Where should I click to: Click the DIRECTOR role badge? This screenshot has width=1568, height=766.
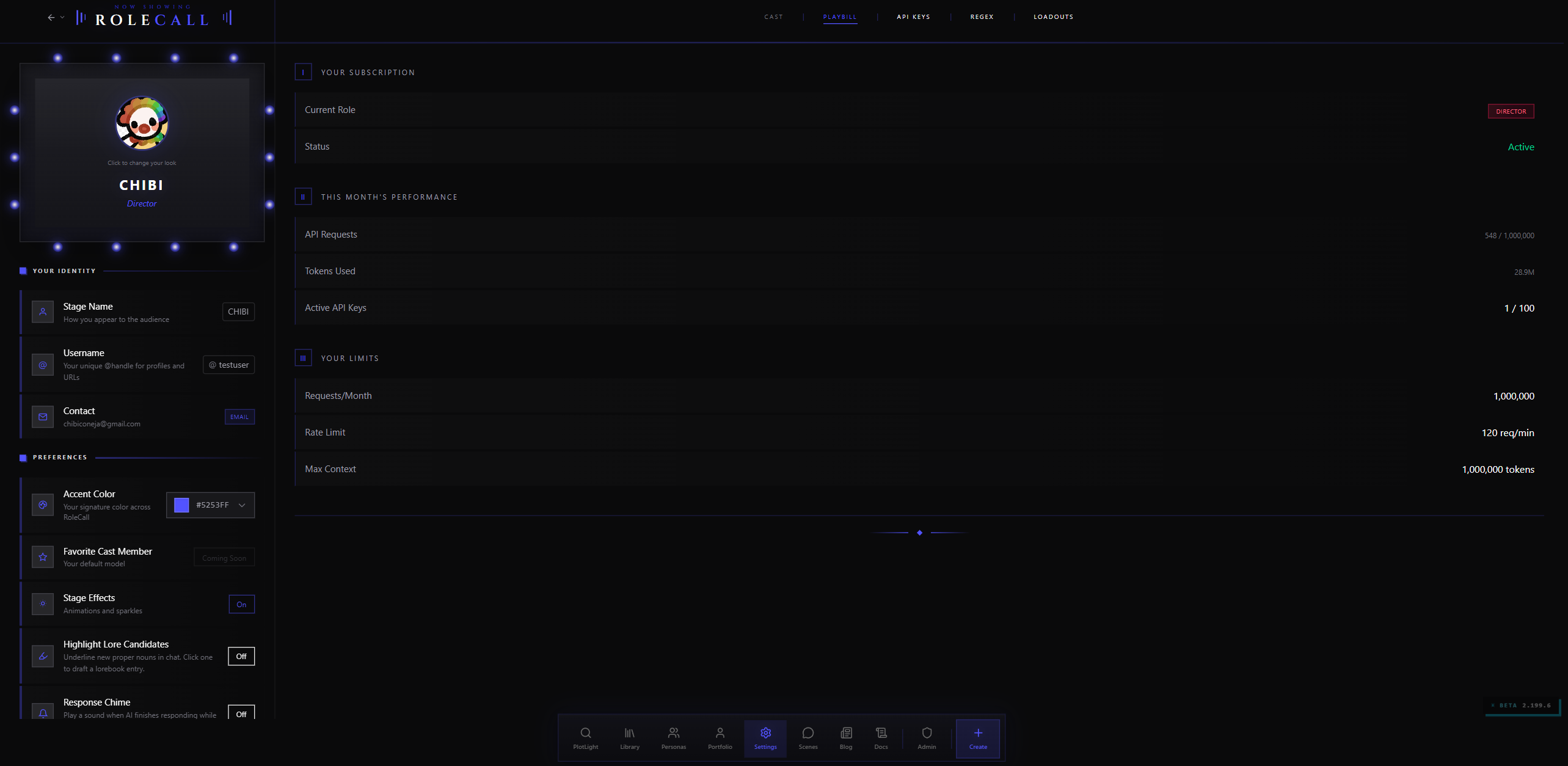point(1511,111)
